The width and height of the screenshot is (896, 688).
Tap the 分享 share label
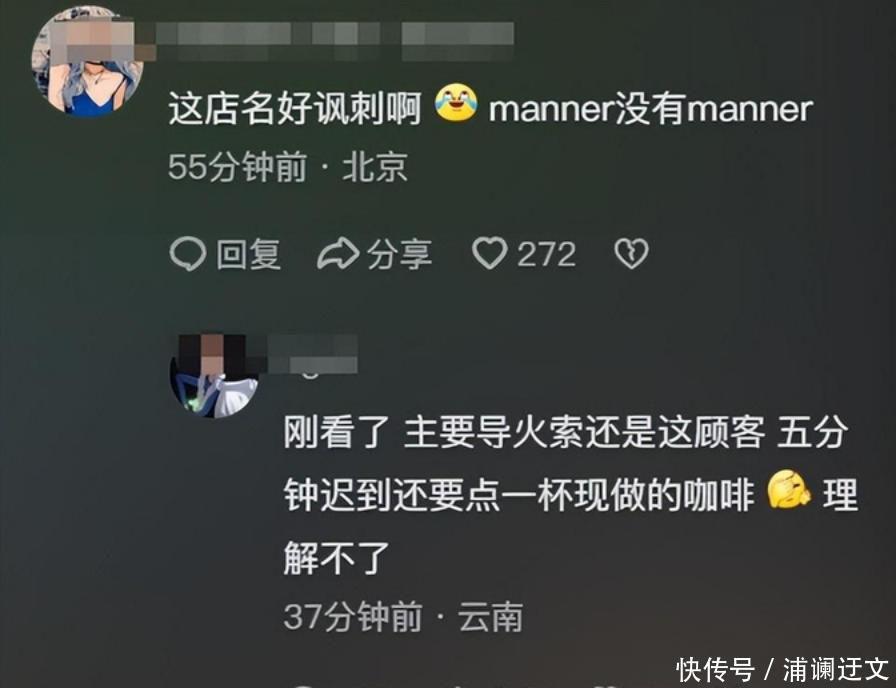[399, 254]
